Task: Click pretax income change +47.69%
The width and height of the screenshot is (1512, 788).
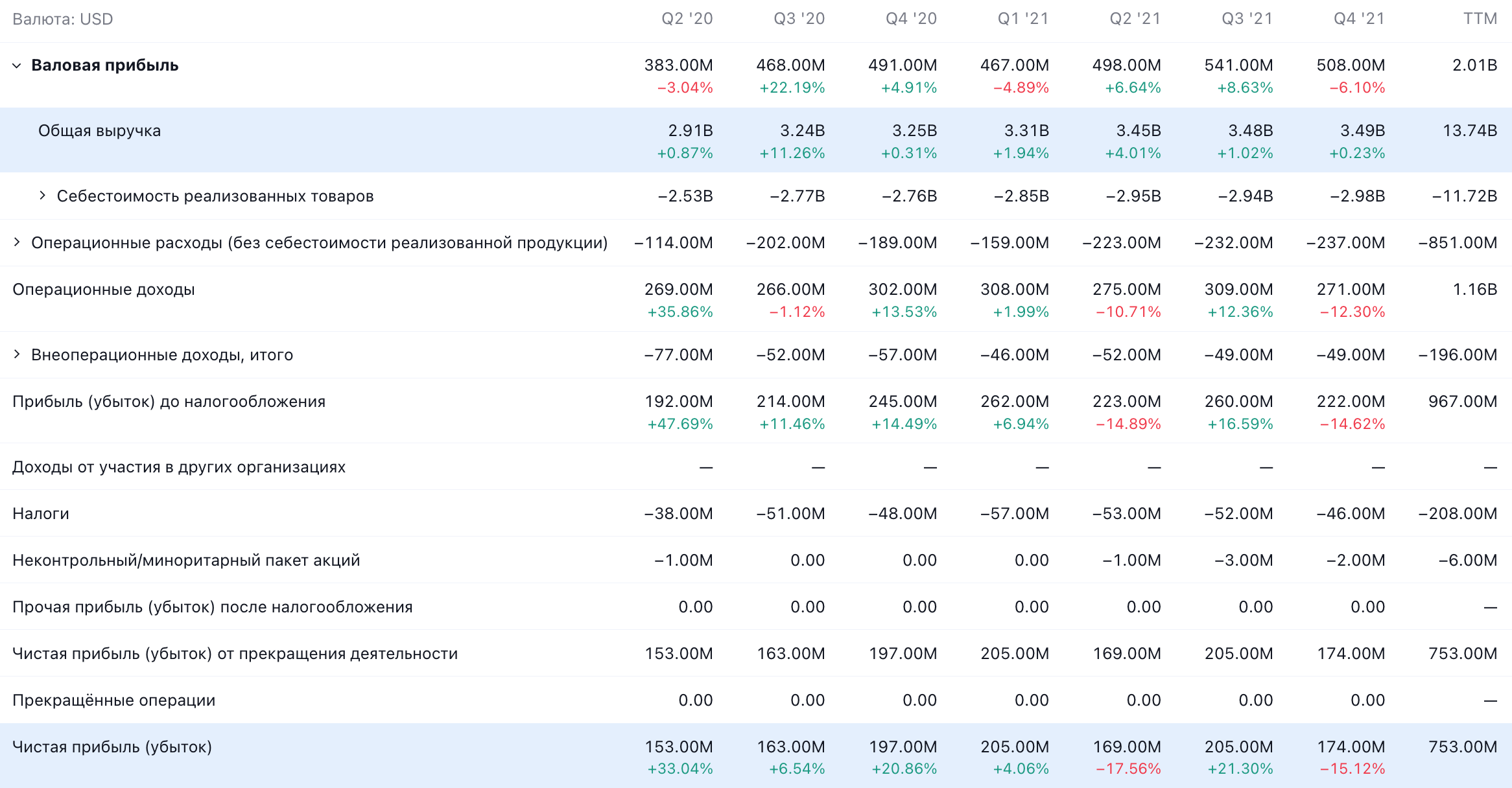Action: point(679,424)
